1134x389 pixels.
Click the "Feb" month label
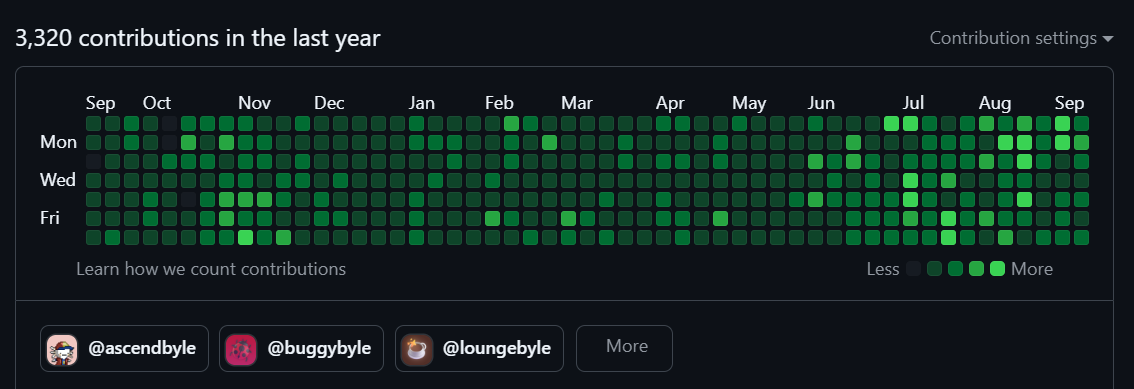(x=499, y=103)
